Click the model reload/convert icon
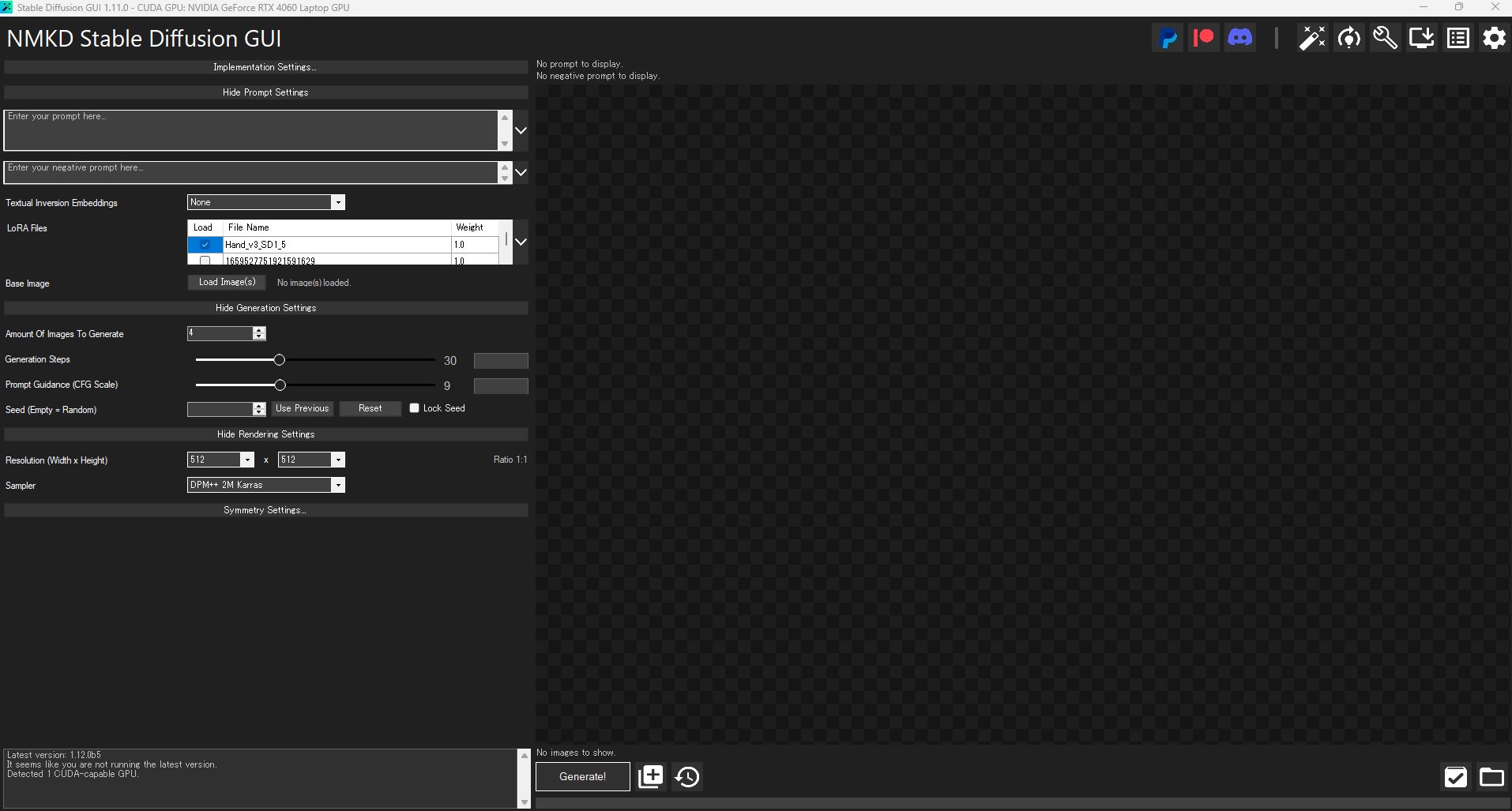Viewport: 1512px width, 811px height. [x=1348, y=38]
